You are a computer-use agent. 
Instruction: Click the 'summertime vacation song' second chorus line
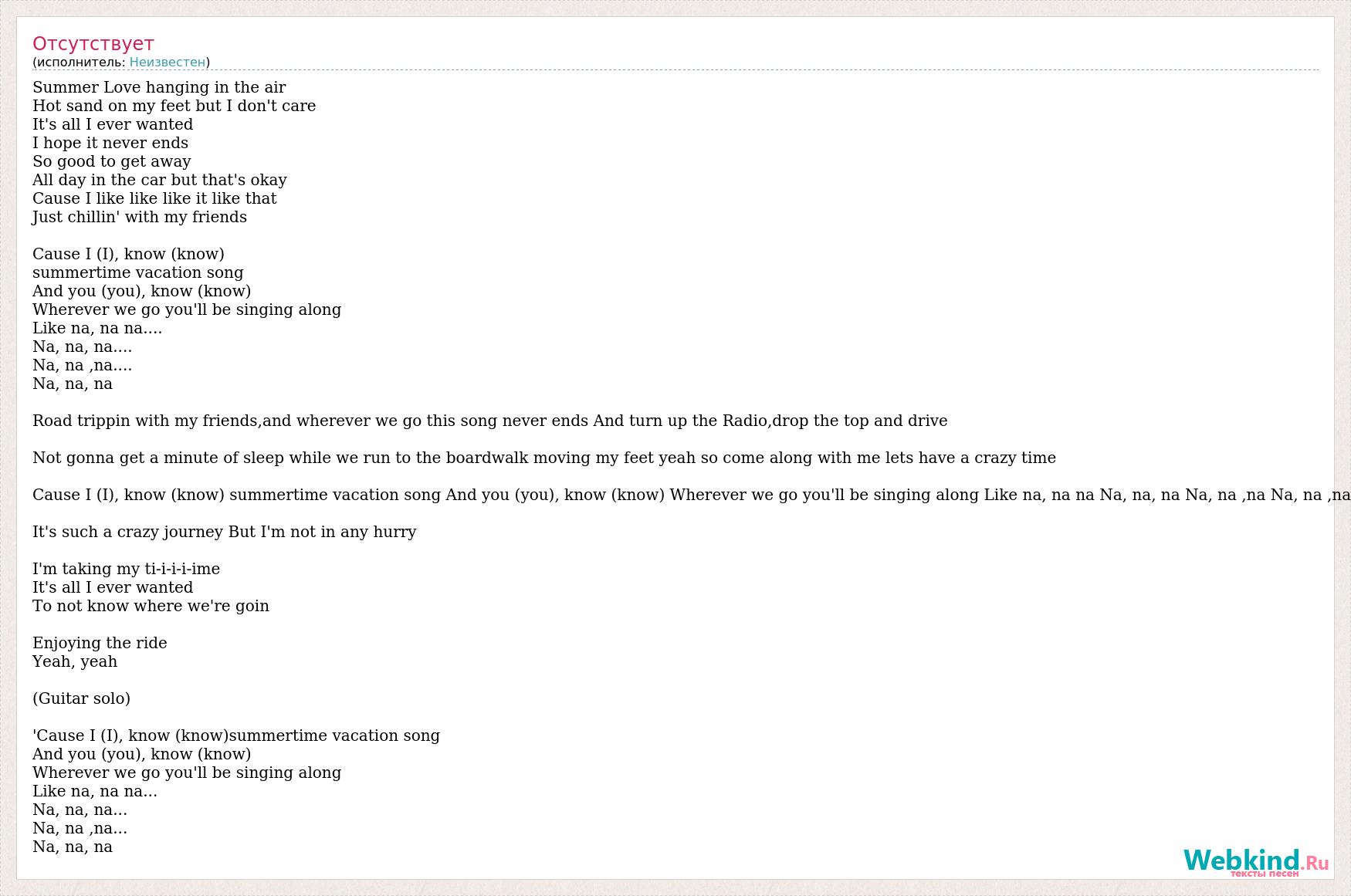point(138,272)
